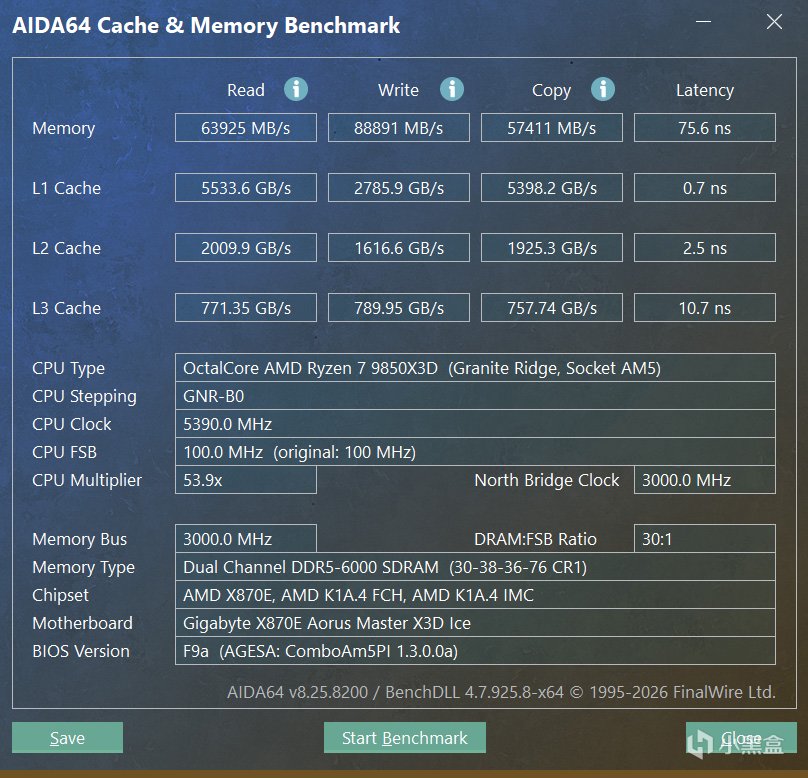Click the CPU Type label
808x778 pixels.
(x=68, y=369)
